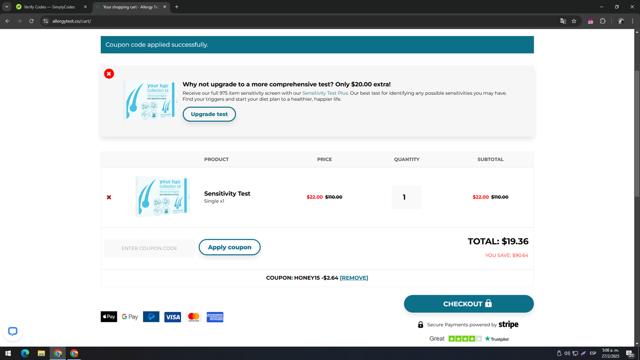Dismiss the upgrade offer with red X
Screen dimensions: 640x360
pos(109,73)
